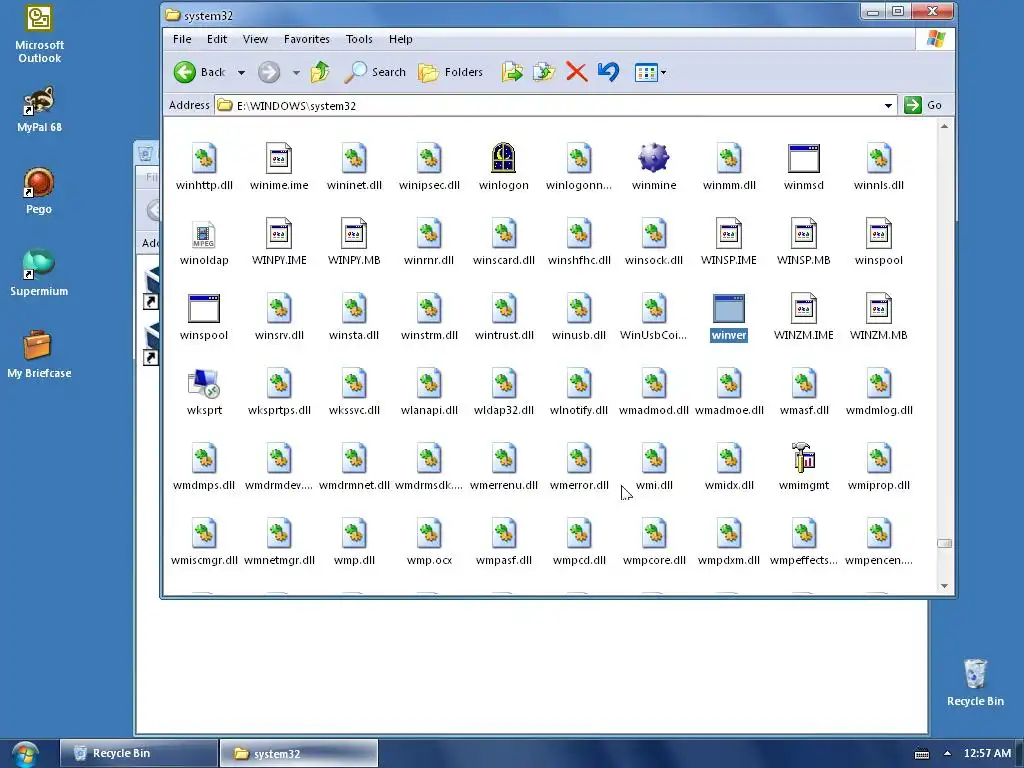Open the Tools menu
This screenshot has height=768, width=1024.
pyautogui.click(x=359, y=39)
